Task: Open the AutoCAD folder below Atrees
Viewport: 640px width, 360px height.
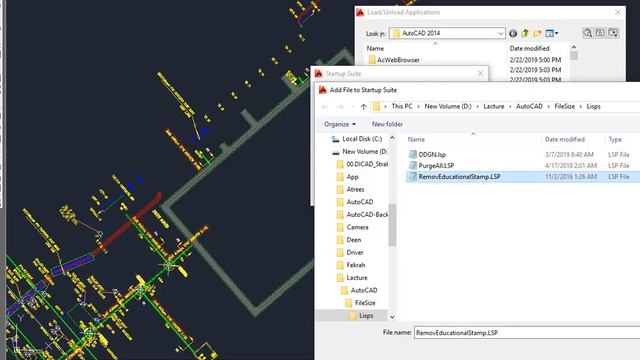Action: click(x=355, y=202)
